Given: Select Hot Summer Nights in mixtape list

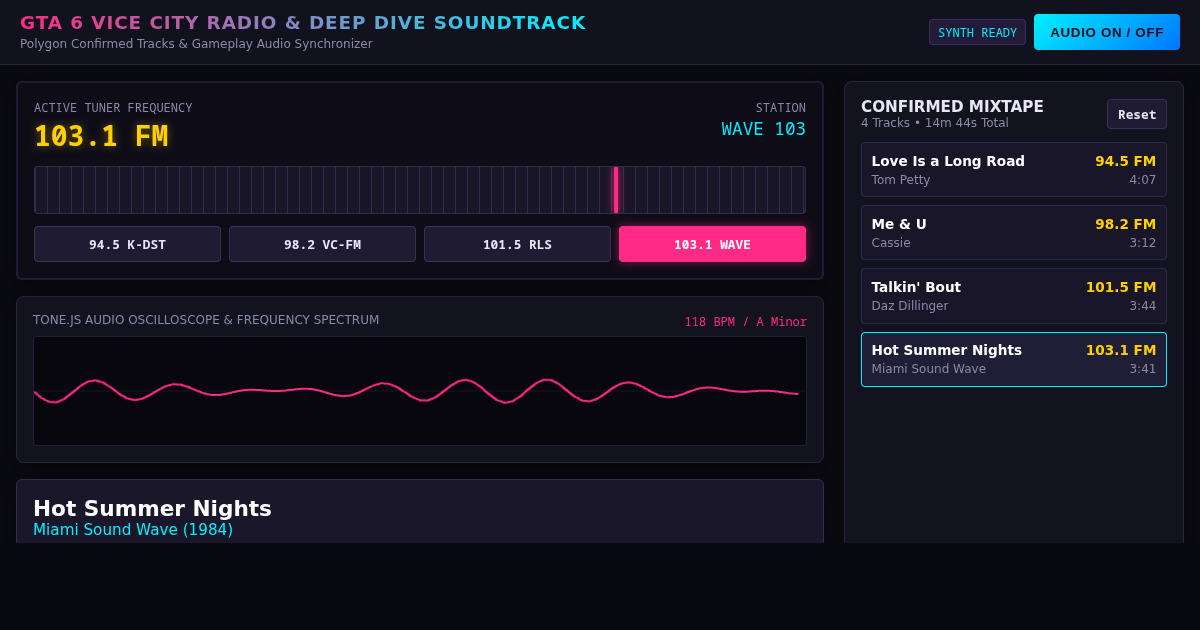Looking at the screenshot, I should coord(1014,359).
